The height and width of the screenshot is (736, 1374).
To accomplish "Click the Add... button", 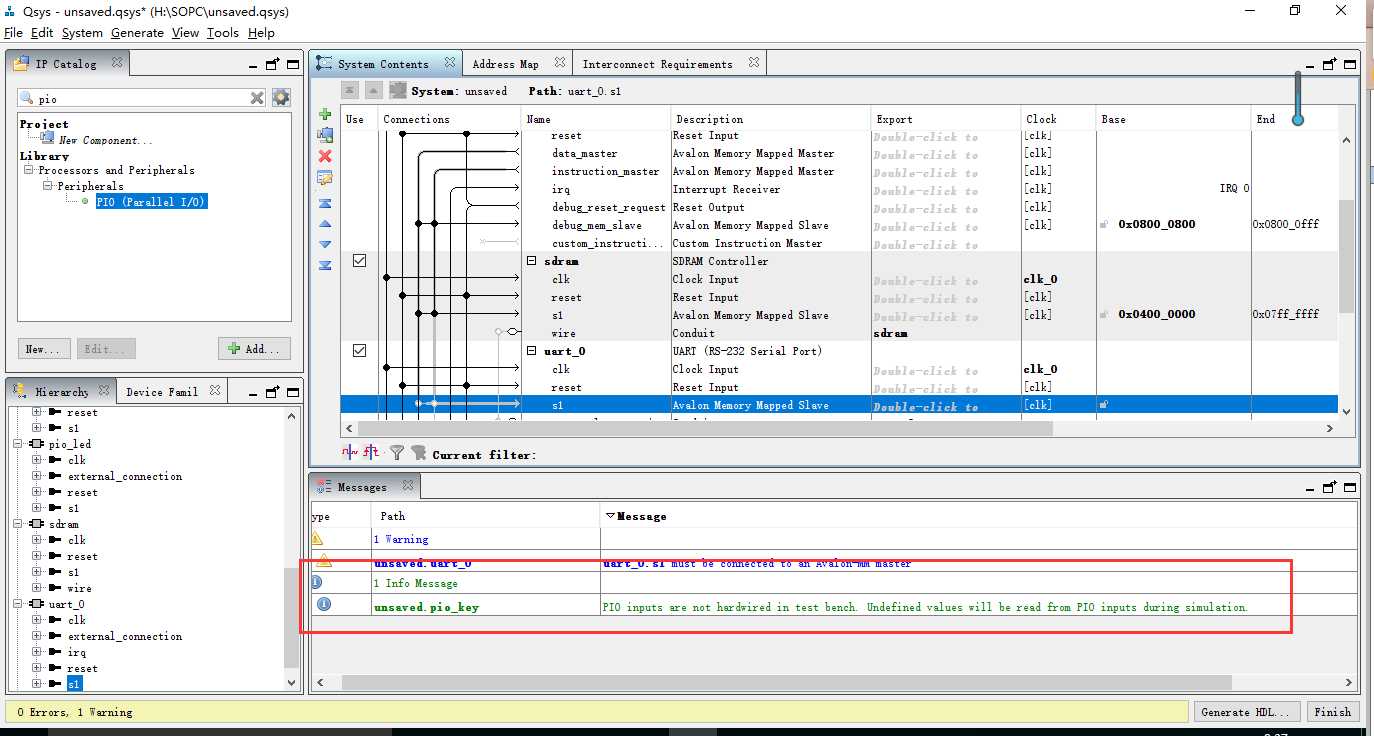I will (x=255, y=349).
